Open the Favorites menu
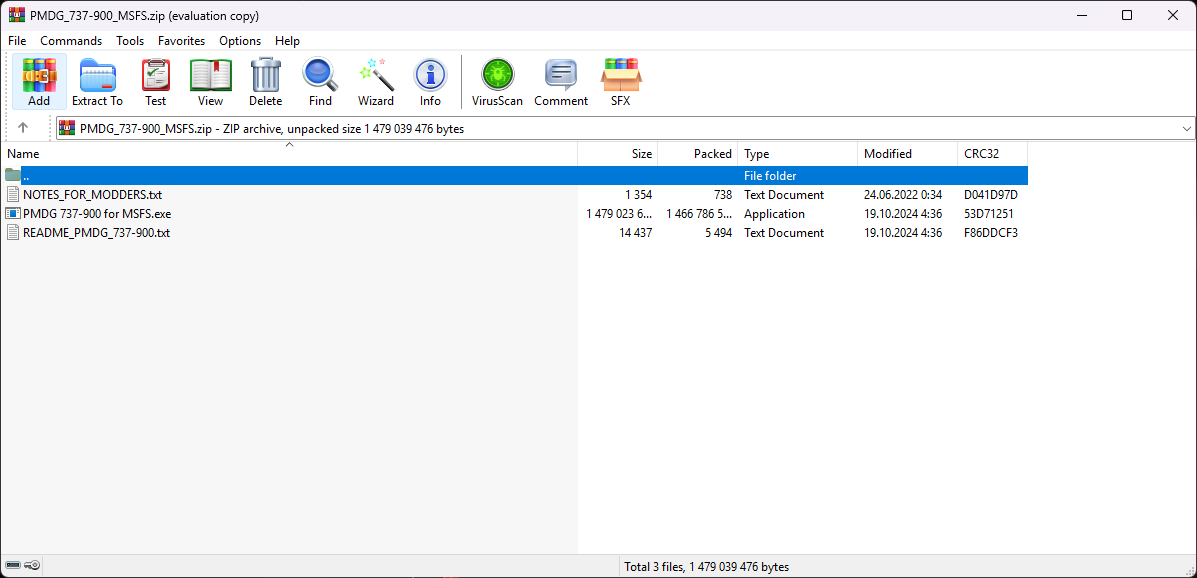 point(182,40)
